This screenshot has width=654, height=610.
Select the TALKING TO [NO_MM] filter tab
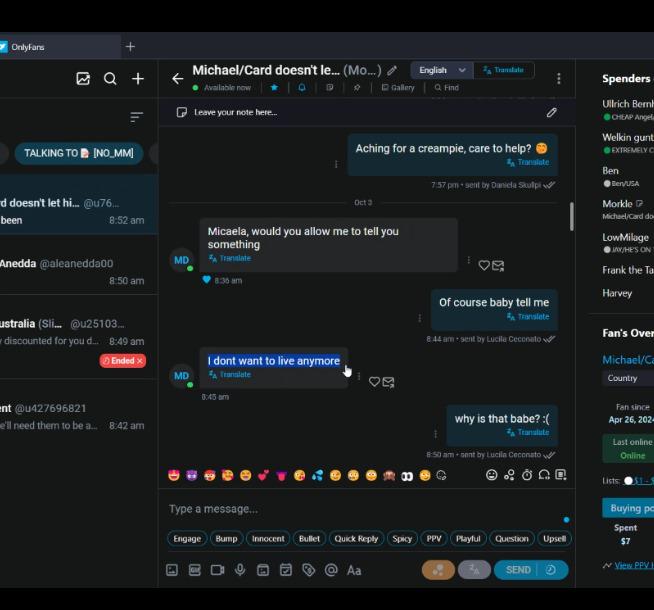click(78, 153)
